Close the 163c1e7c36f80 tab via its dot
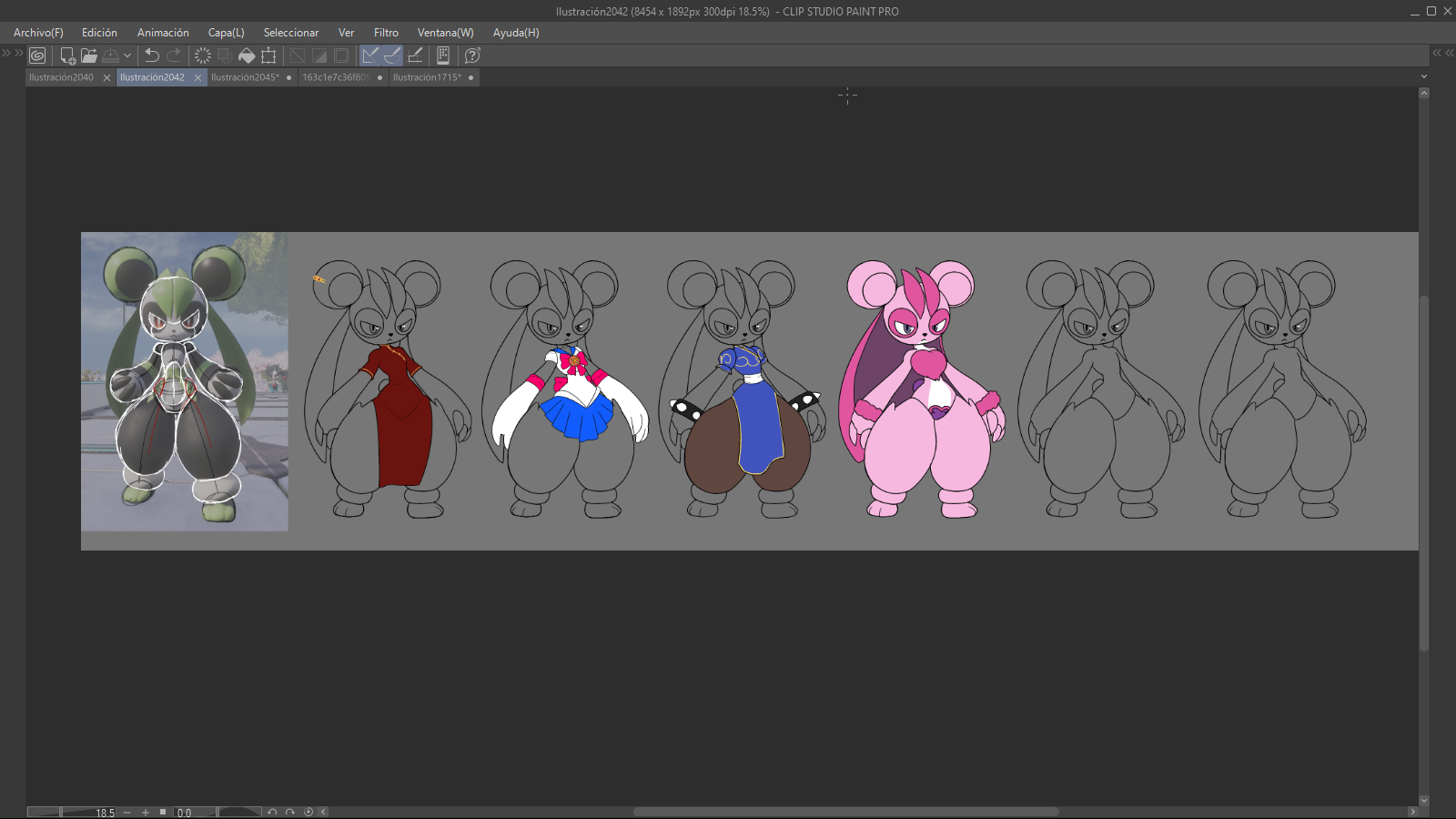Image resolution: width=1456 pixels, height=819 pixels. click(380, 78)
